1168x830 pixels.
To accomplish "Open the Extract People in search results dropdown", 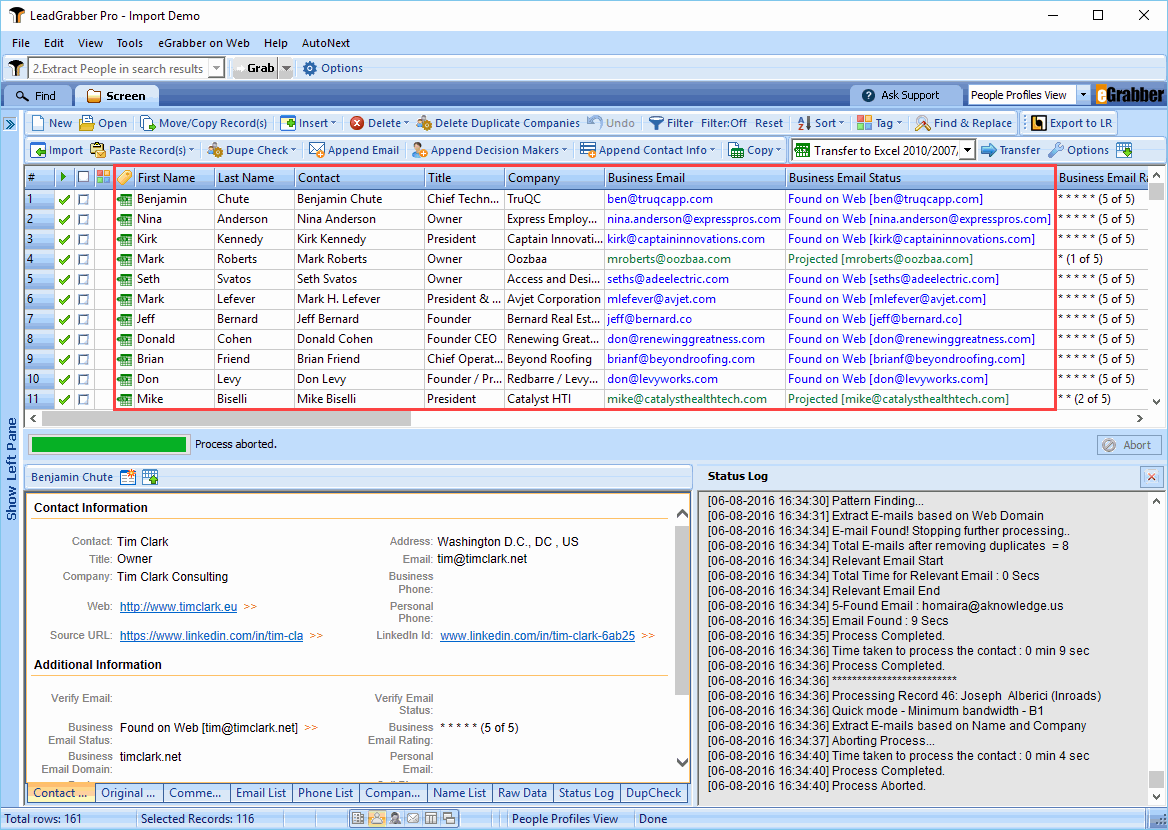I will click(216, 69).
